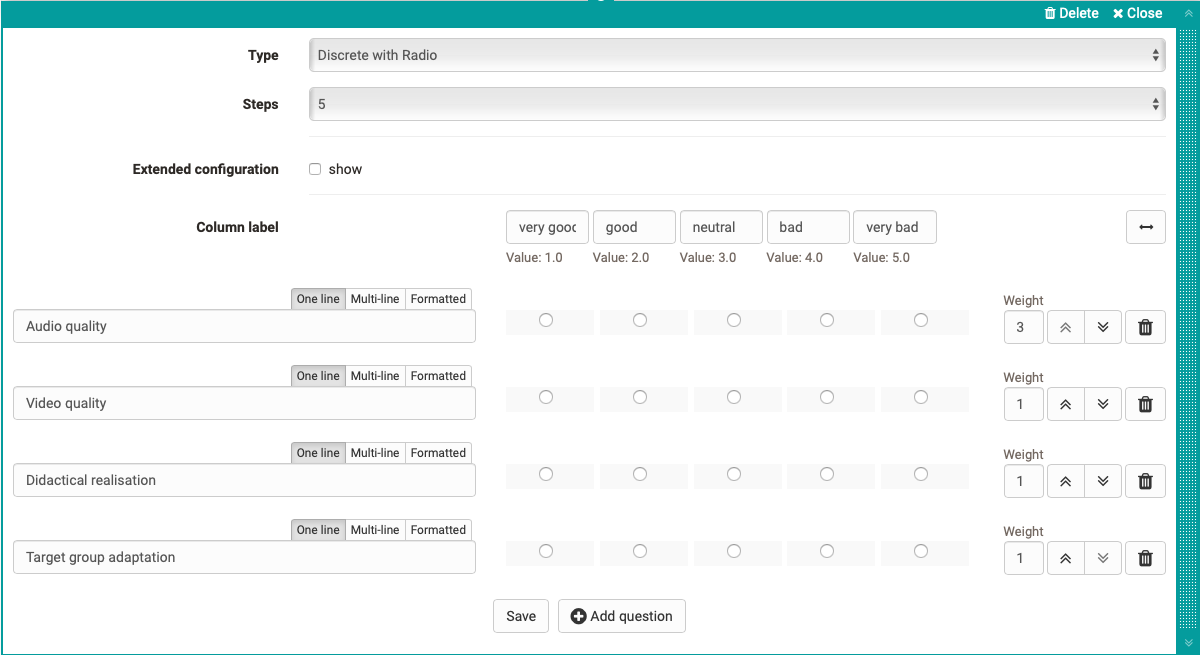Select Formatted mode for Didactical realisation
This screenshot has height=655, width=1200.
[438, 452]
